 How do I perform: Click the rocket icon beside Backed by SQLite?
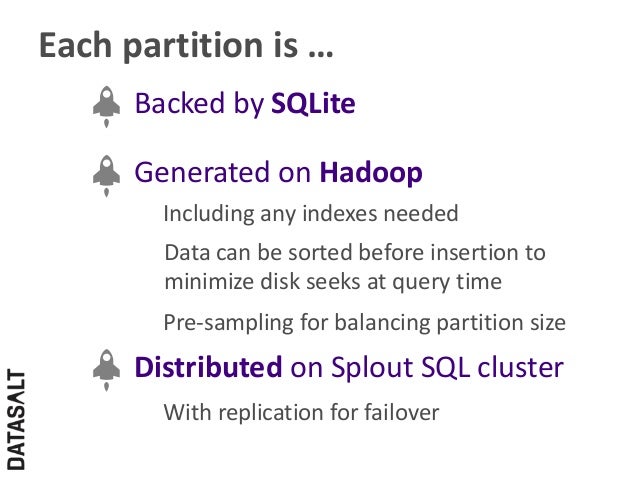[x=107, y=107]
